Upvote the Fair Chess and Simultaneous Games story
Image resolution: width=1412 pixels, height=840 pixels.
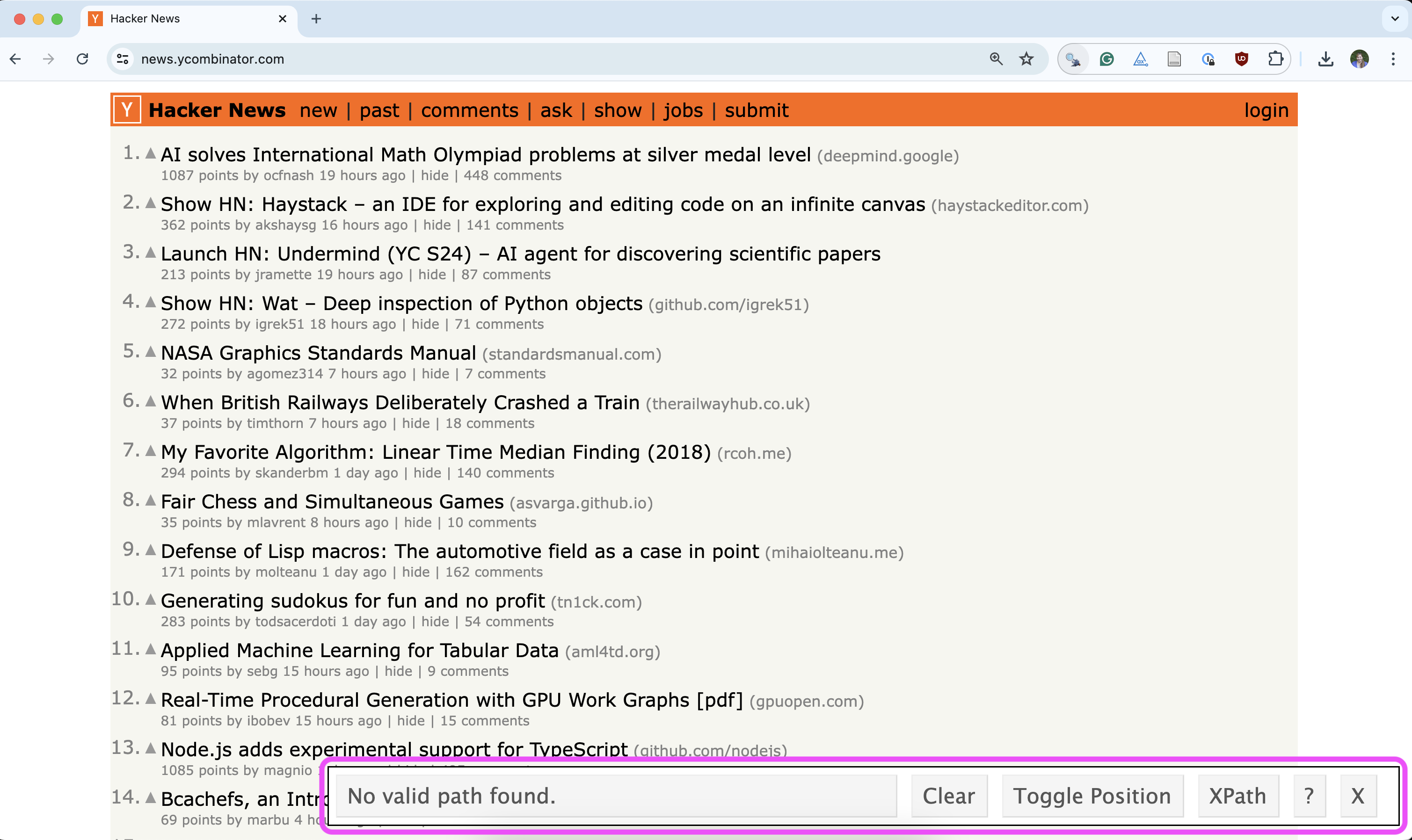click(x=151, y=500)
